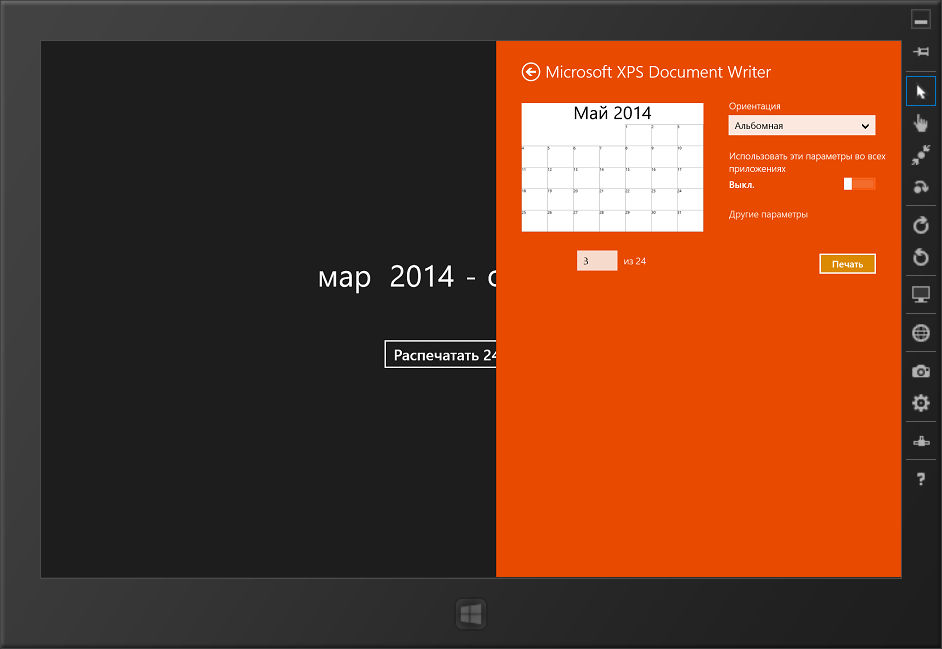942x649 pixels.
Task: Minimize the simulator window
Action: pyautogui.click(x=920, y=20)
